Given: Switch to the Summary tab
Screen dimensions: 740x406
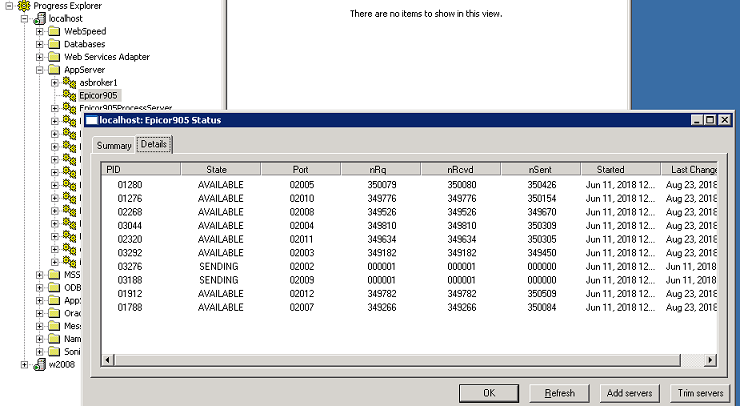Looking at the screenshot, I should 114,145.
